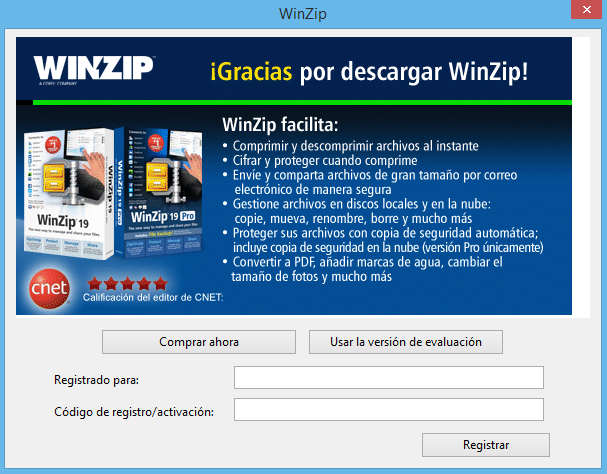The image size is (607, 474).
Task: Choose Usar la versión de evaluación
Action: click(406, 342)
